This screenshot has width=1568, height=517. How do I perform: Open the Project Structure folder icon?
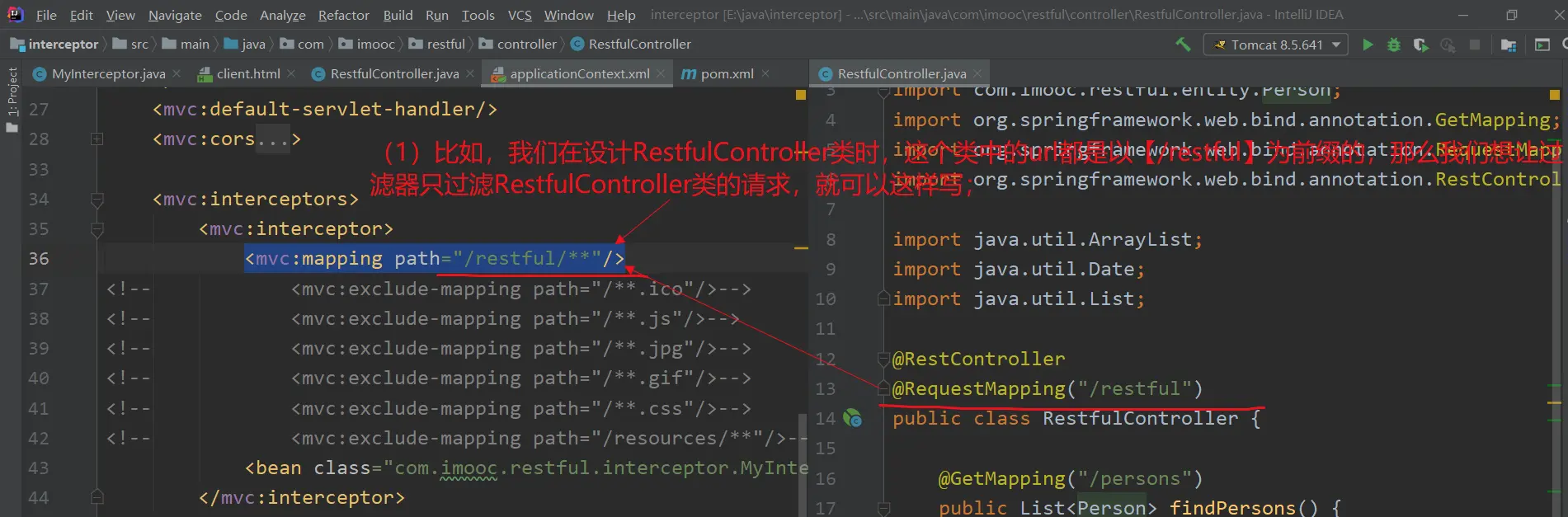point(1509,45)
